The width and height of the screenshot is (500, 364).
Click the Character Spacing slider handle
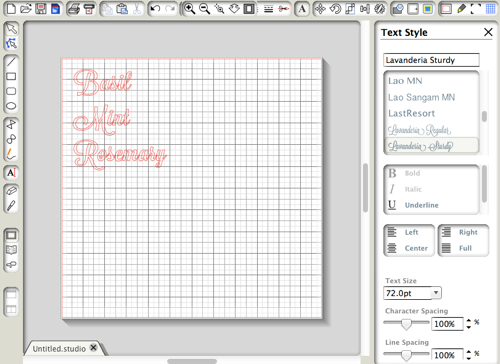click(x=406, y=324)
